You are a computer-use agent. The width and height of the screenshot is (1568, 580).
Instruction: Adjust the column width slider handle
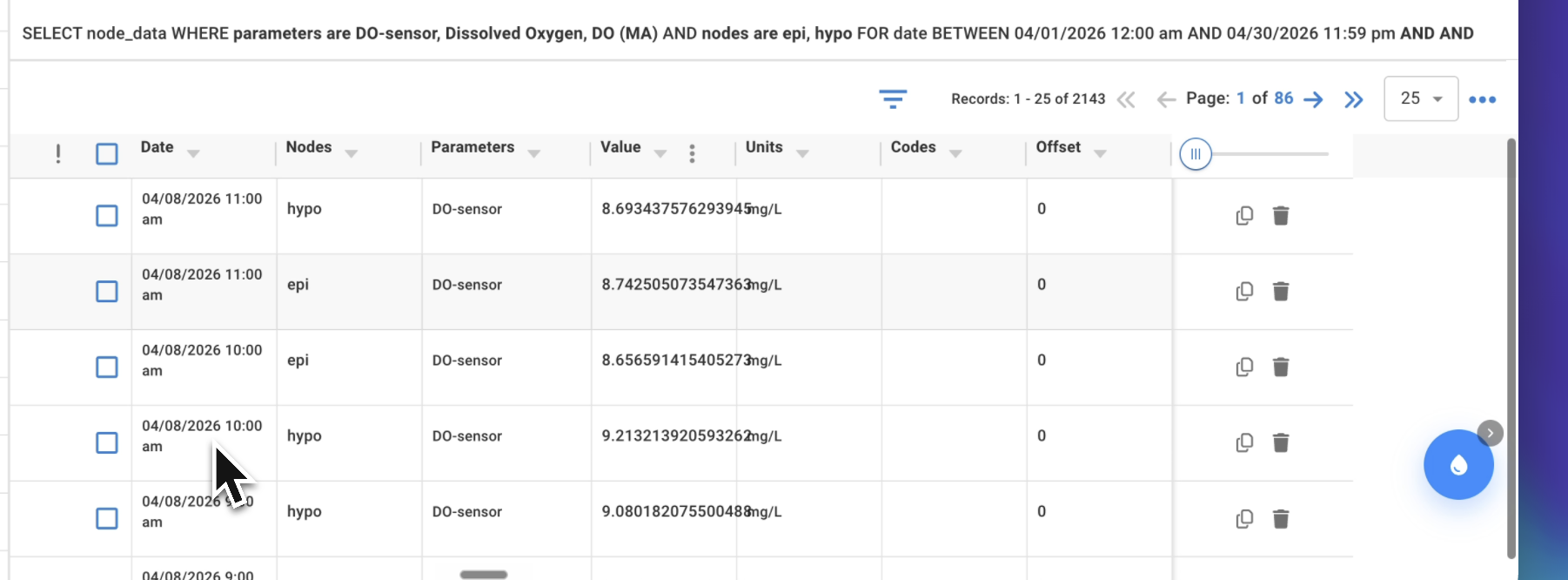click(1196, 154)
